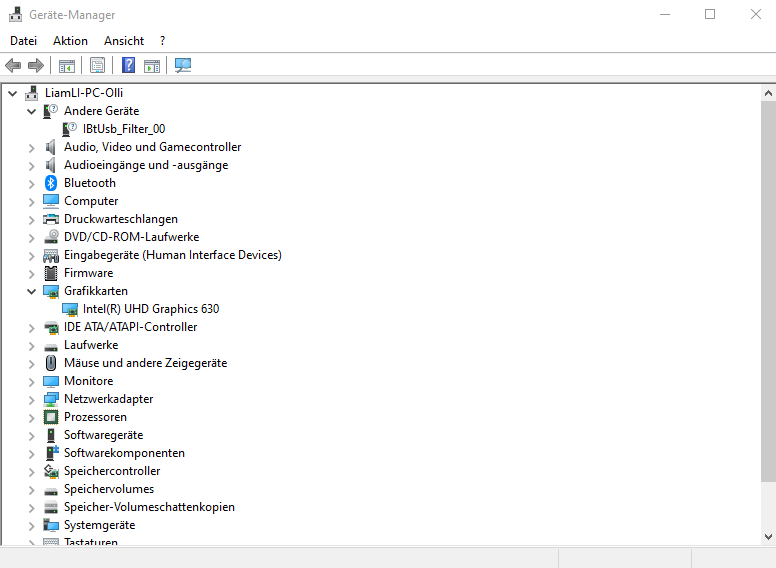Viewport: 776px width, 568px height.
Task: Expand the Firmware category arrow
Action: 32,274
